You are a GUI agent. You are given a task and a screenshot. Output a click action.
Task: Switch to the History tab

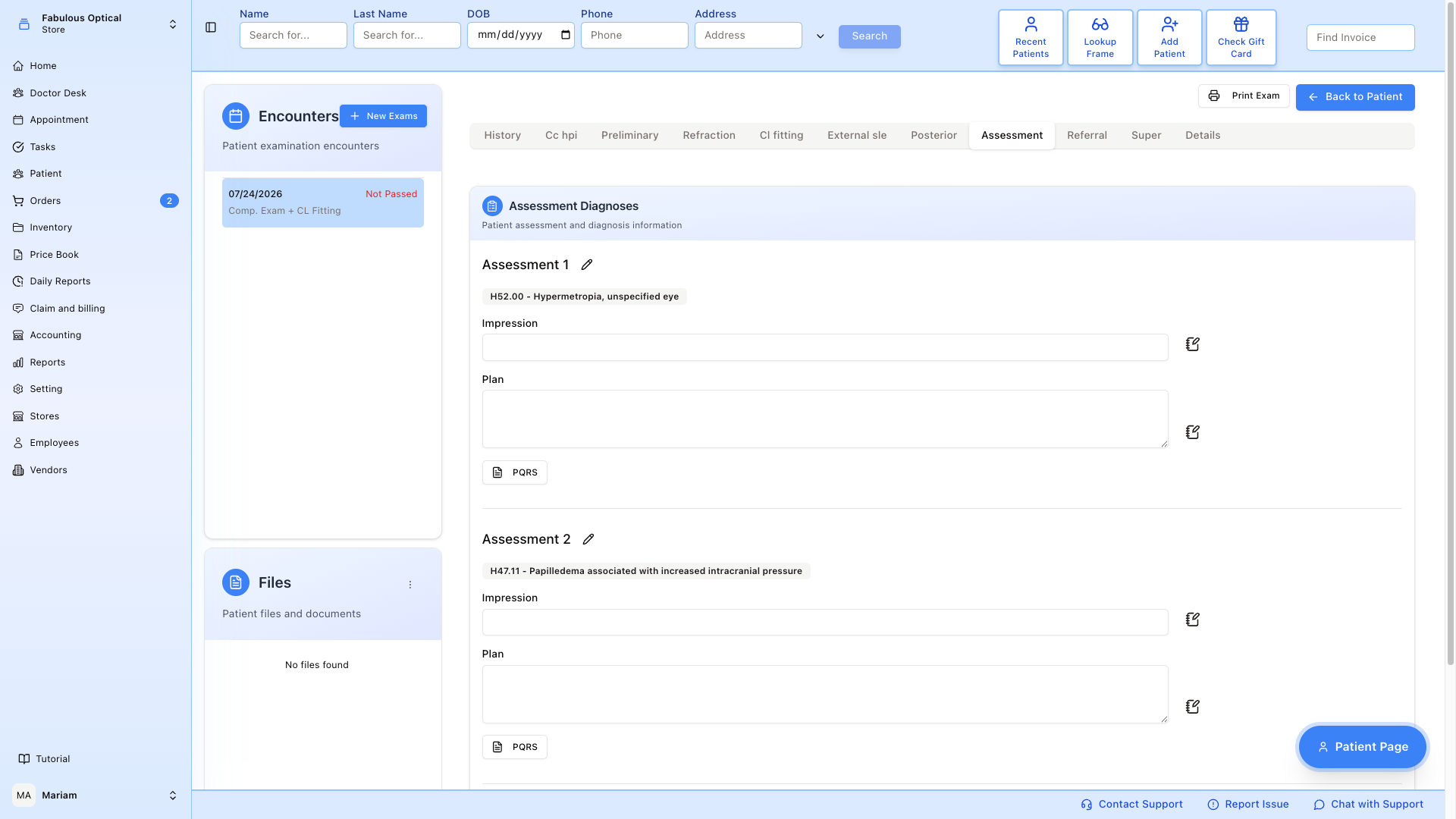(x=502, y=136)
